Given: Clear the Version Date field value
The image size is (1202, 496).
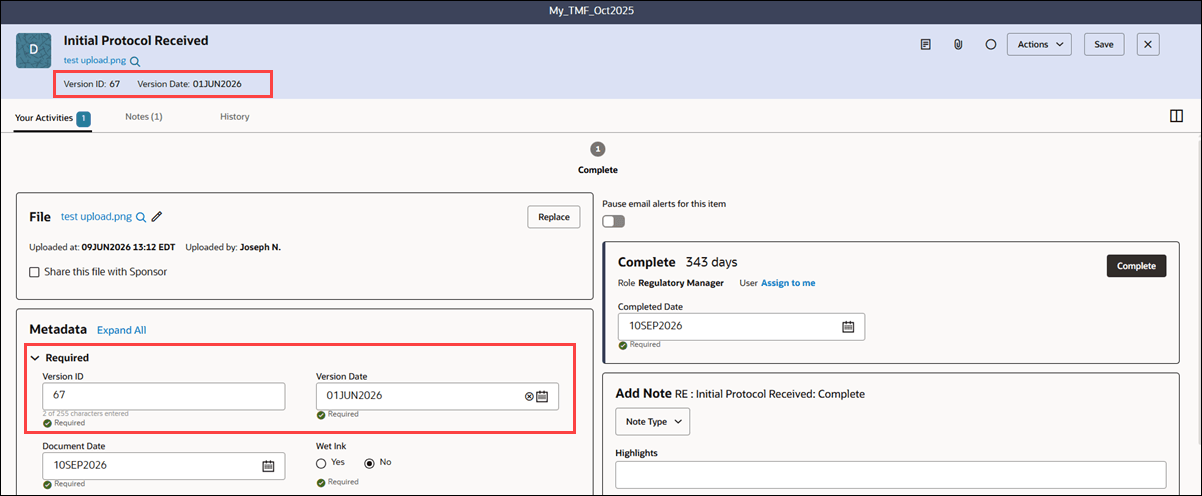Looking at the screenshot, I should tap(529, 396).
